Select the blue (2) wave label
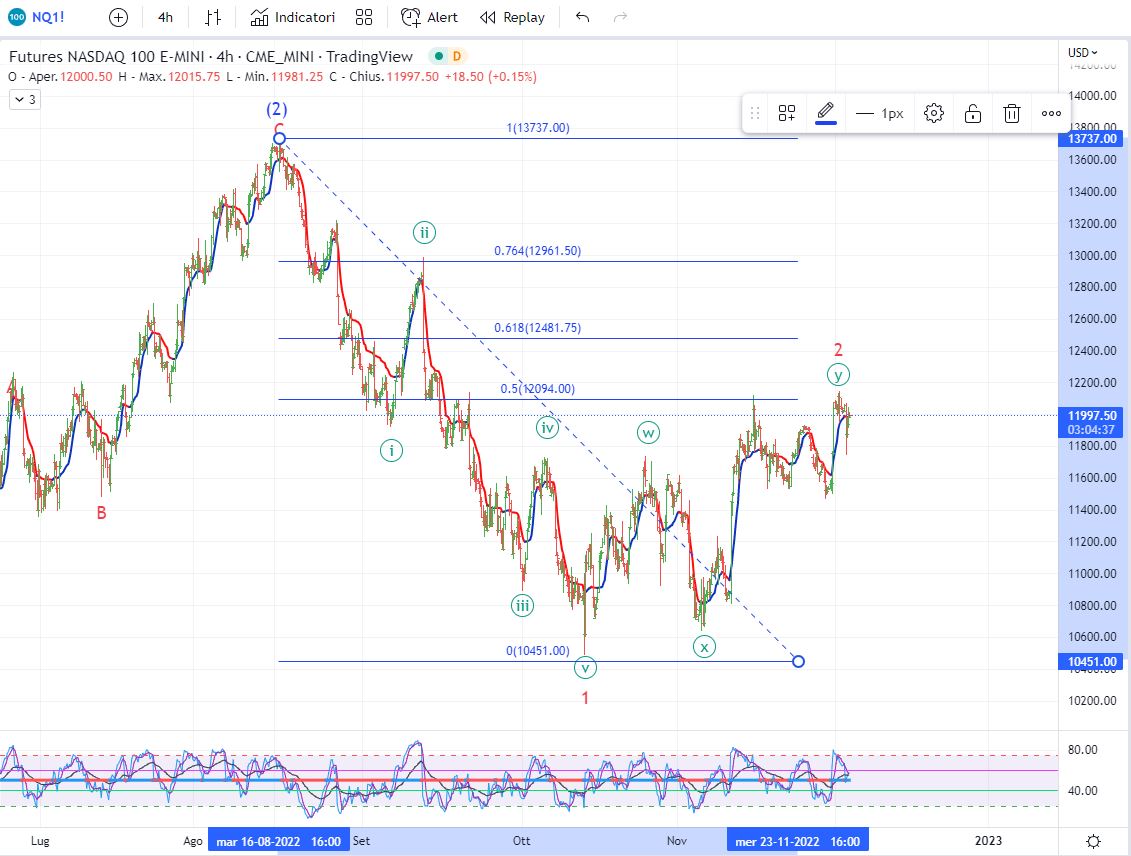Viewport: 1131px width, 856px height. 277,110
